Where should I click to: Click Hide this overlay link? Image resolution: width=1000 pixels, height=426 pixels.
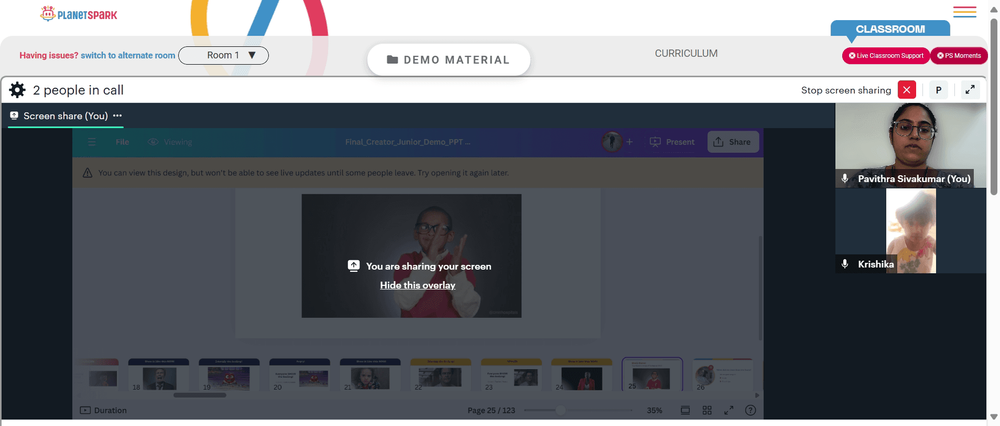click(418, 285)
